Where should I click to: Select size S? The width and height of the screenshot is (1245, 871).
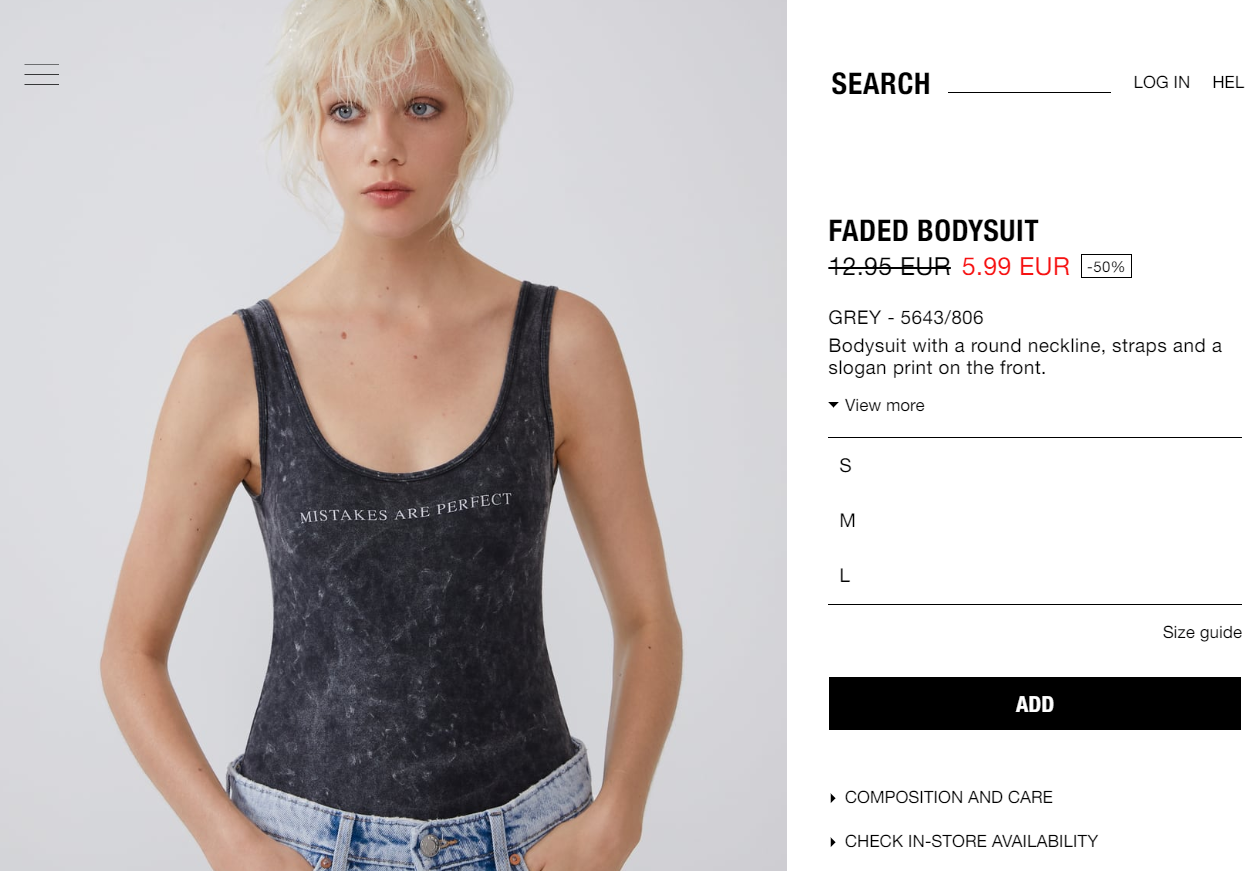(1035, 466)
